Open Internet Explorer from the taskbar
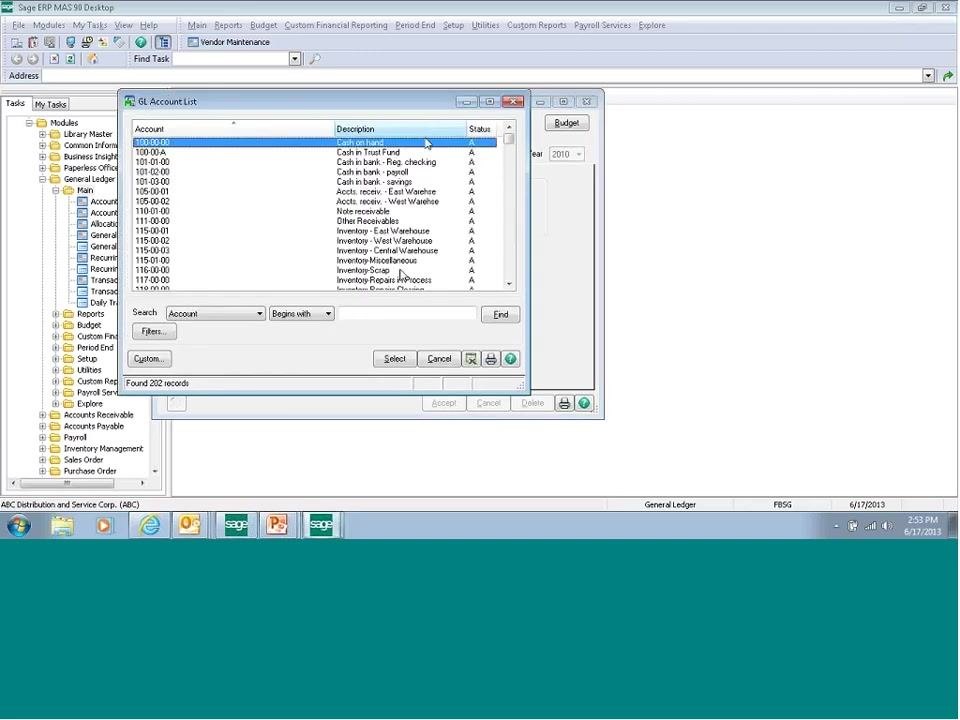This screenshot has height=720, width=960. pos(149,525)
